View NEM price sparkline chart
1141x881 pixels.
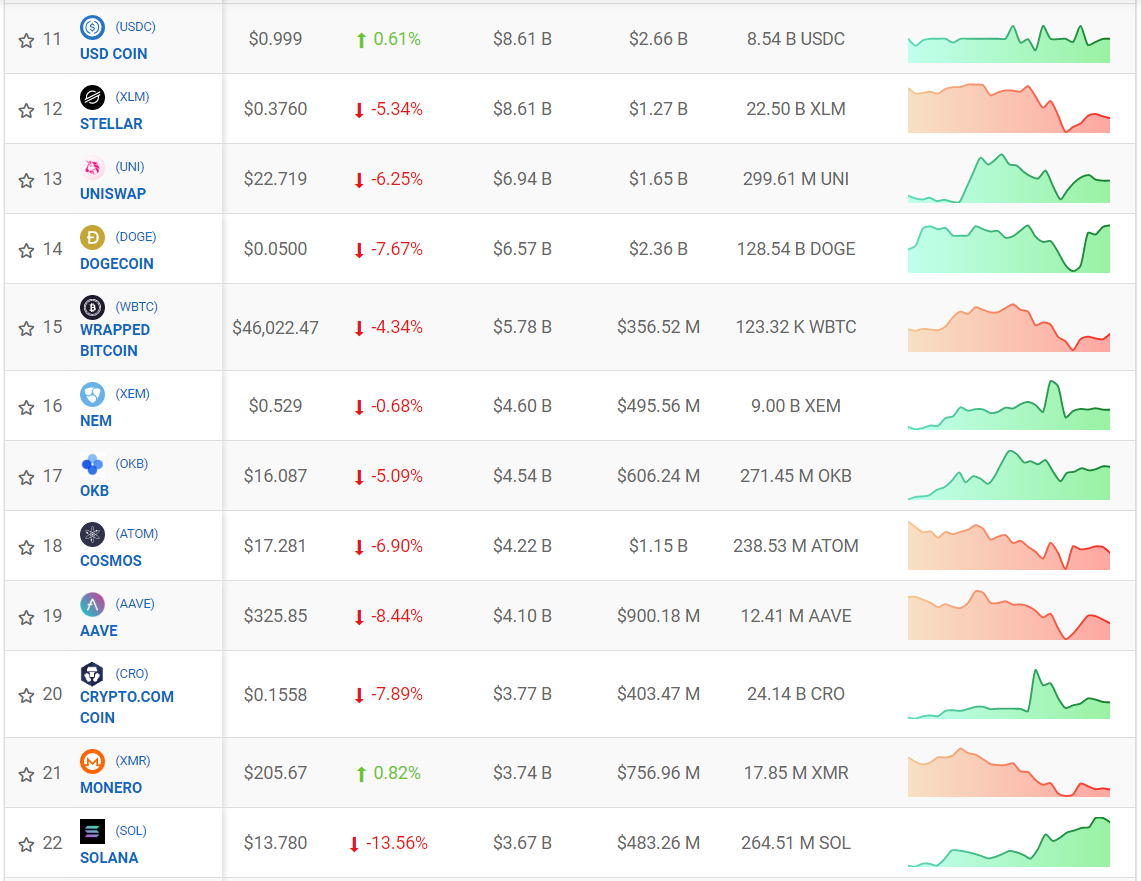1009,404
